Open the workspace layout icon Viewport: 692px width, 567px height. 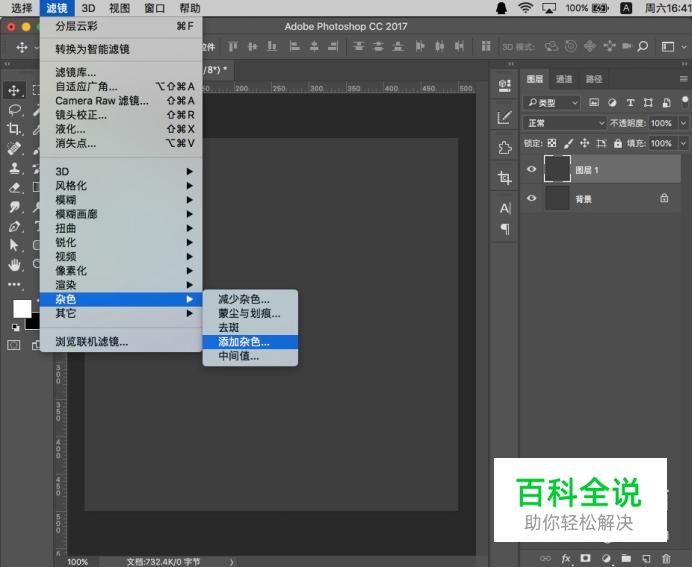(668, 46)
